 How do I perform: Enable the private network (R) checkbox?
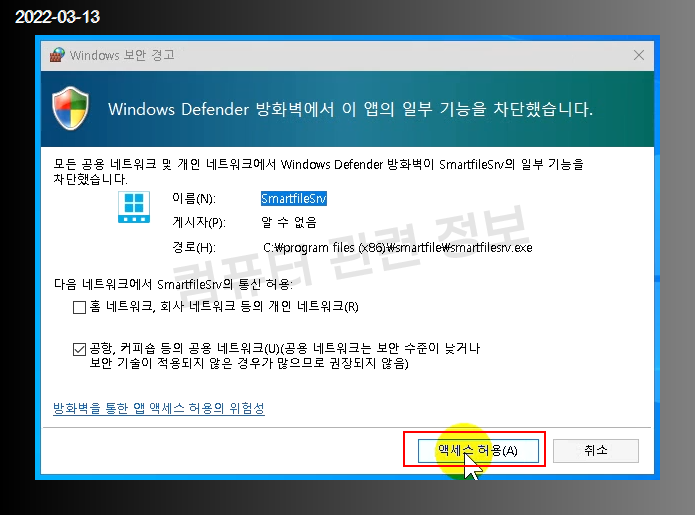pos(79,307)
